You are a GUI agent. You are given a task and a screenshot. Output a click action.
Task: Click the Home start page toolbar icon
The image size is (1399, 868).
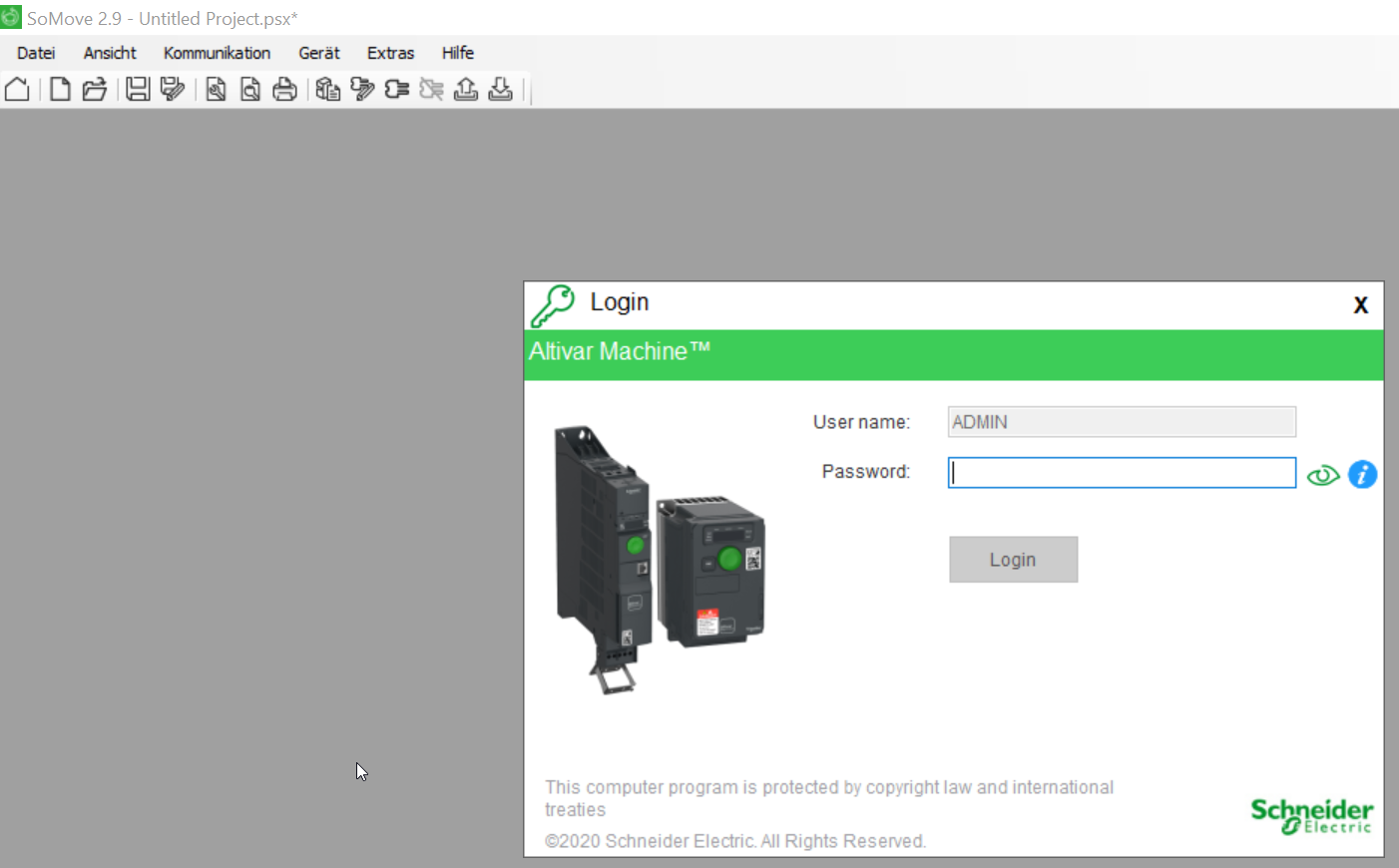17,90
